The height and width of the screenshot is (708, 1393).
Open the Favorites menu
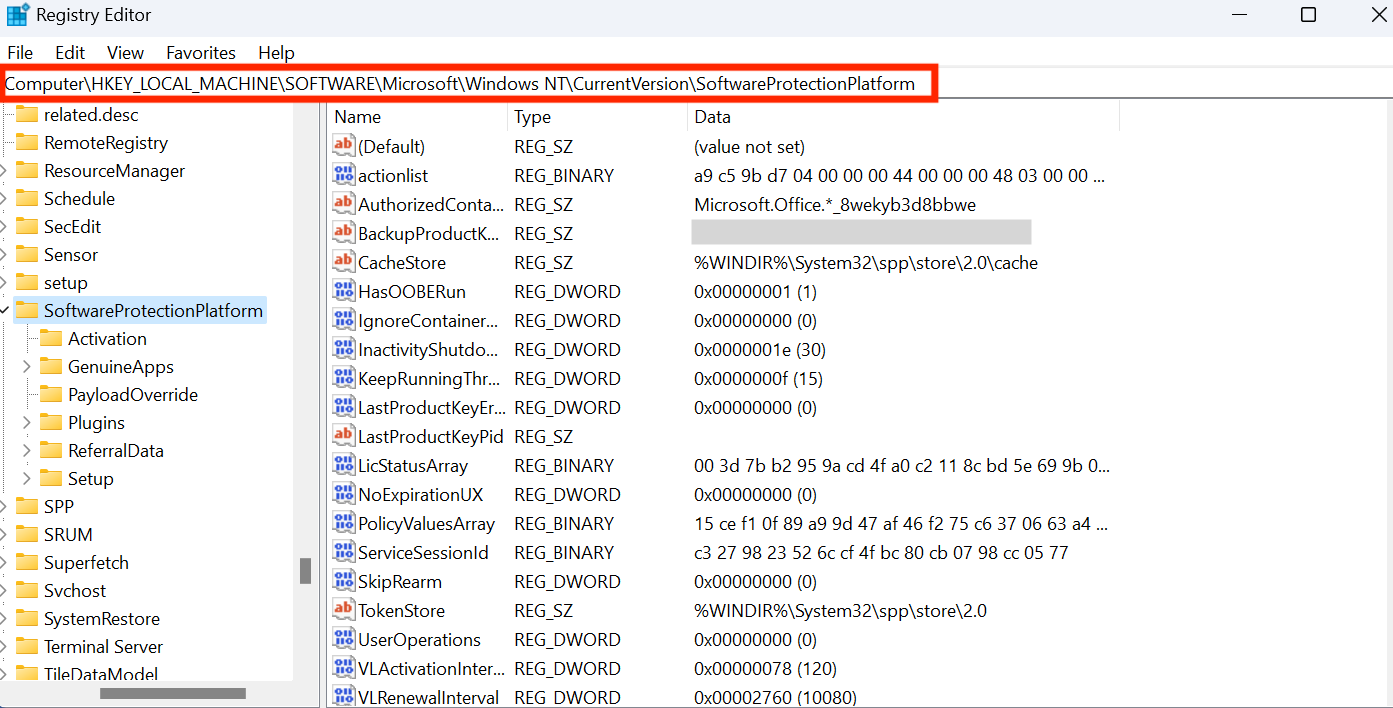200,52
